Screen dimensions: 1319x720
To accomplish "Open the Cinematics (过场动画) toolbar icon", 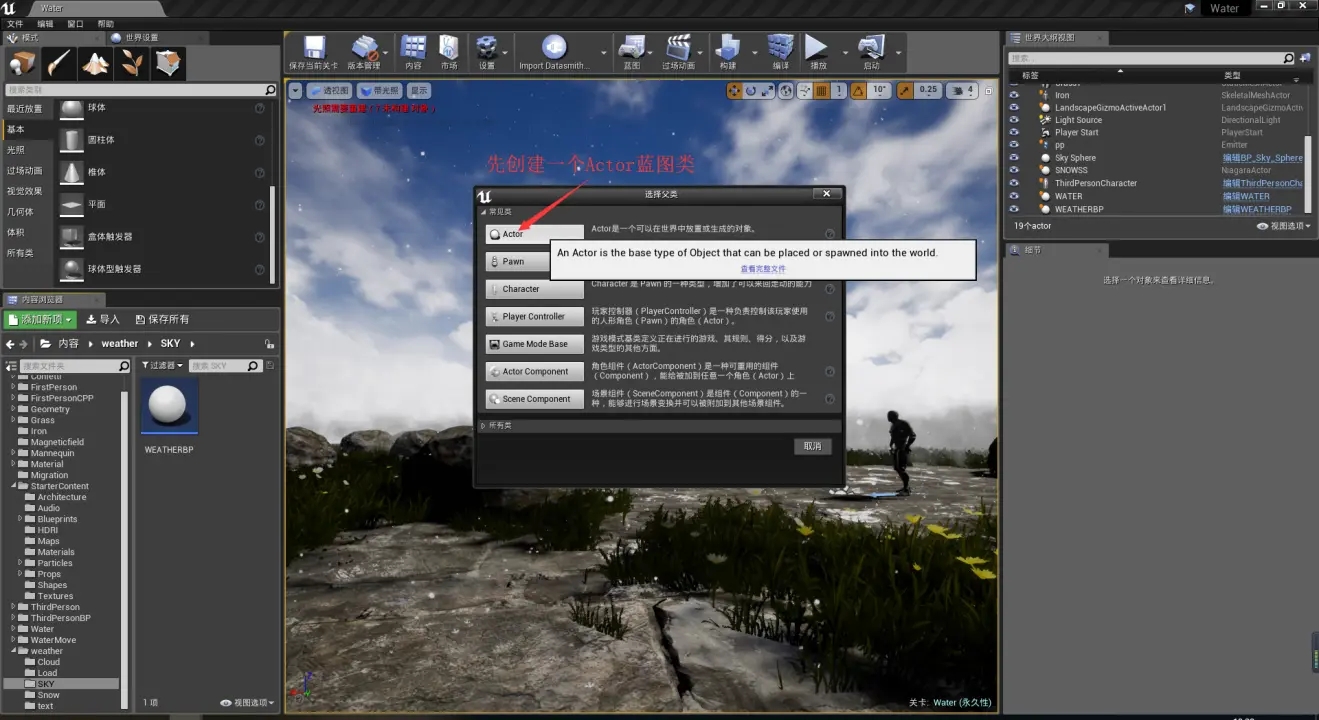I will 678,51.
